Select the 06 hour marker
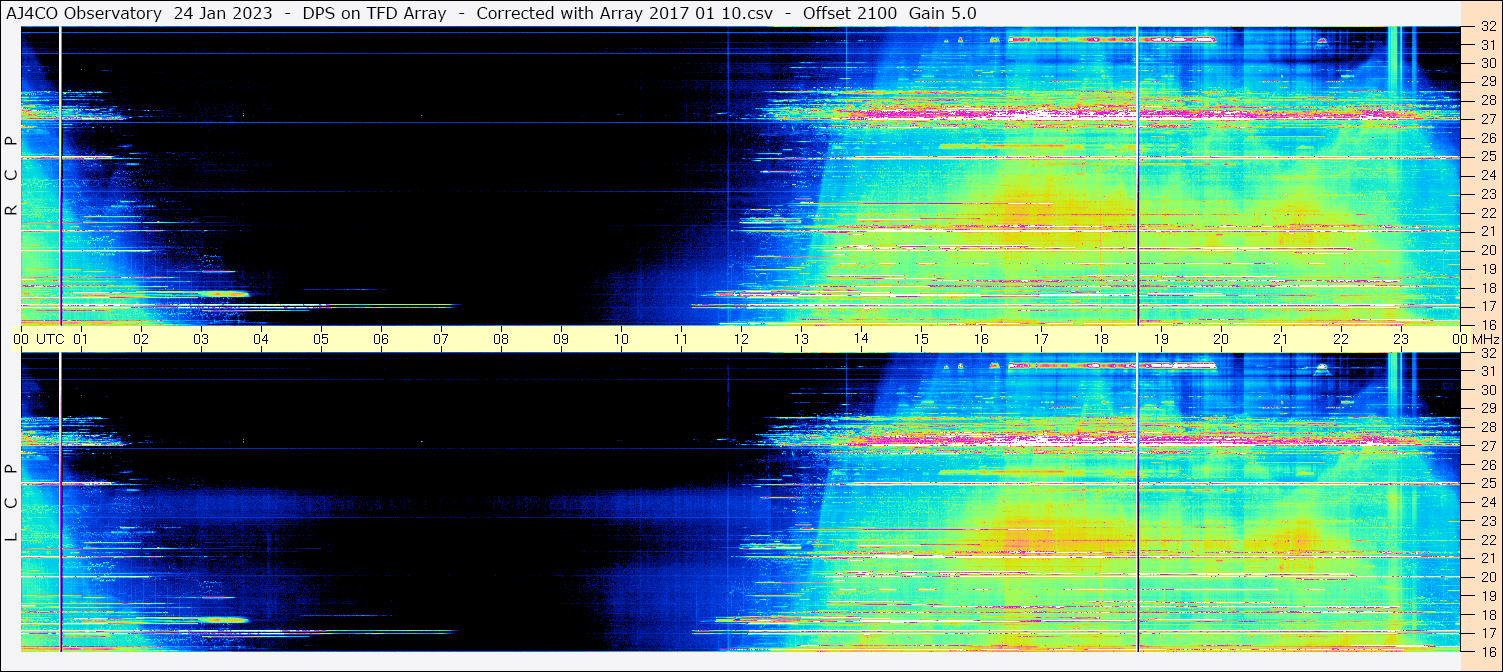This screenshot has height=672, width=1503. [x=381, y=339]
